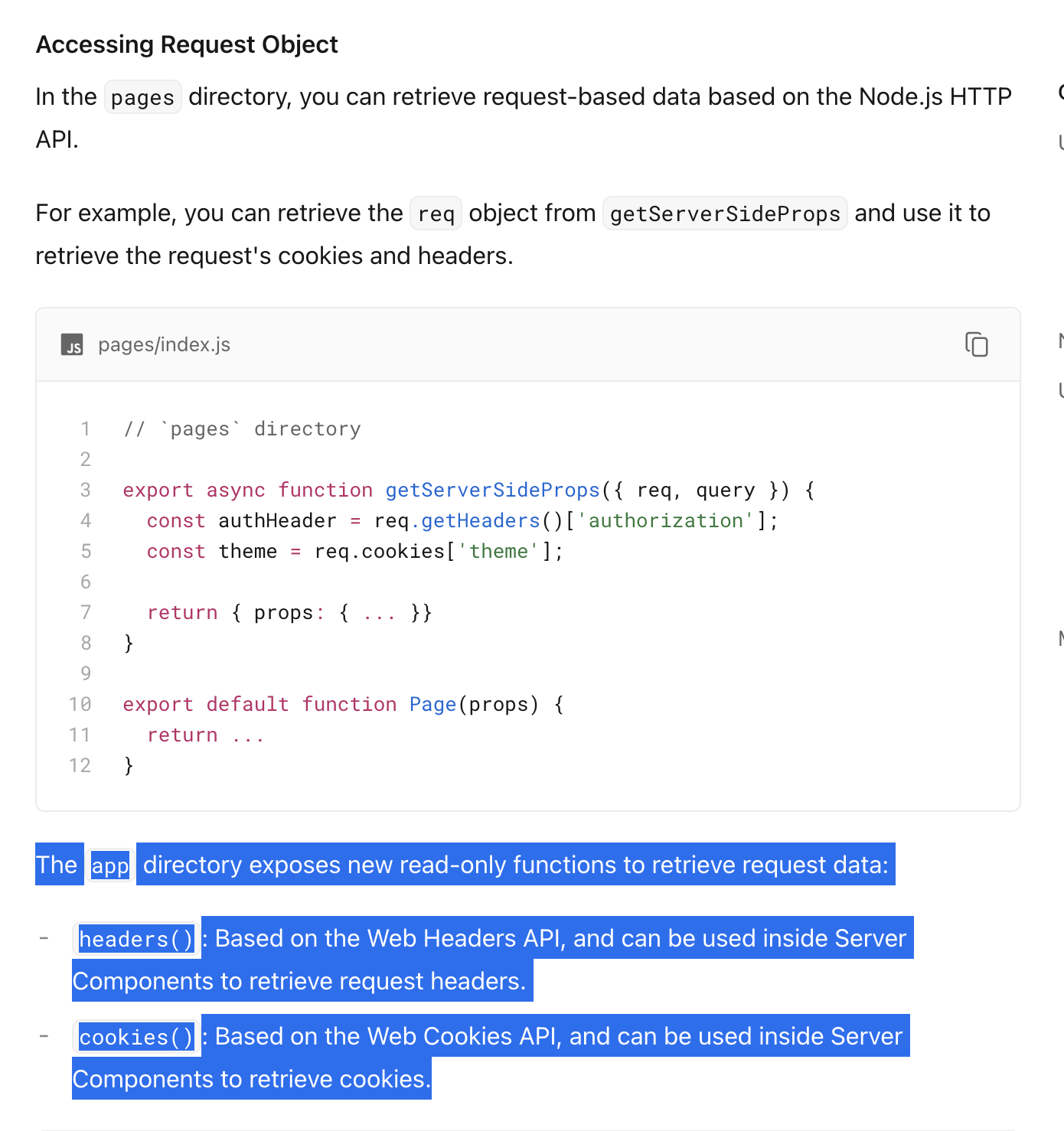The height and width of the screenshot is (1131, 1064).
Task: Click the highlighted 'cookies()' code term
Action: coord(136,1037)
